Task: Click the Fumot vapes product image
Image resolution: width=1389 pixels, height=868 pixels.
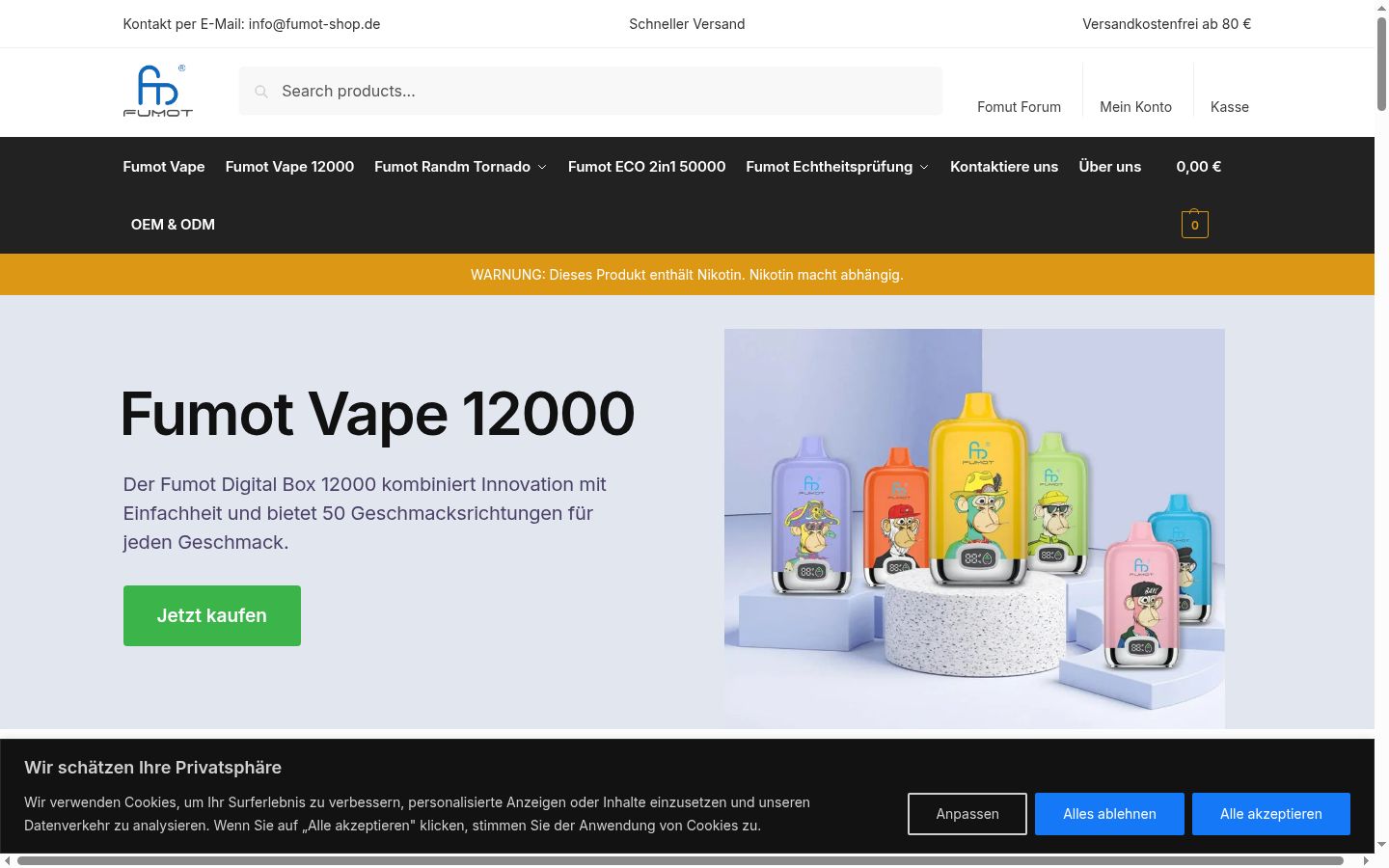Action: pyautogui.click(x=974, y=529)
